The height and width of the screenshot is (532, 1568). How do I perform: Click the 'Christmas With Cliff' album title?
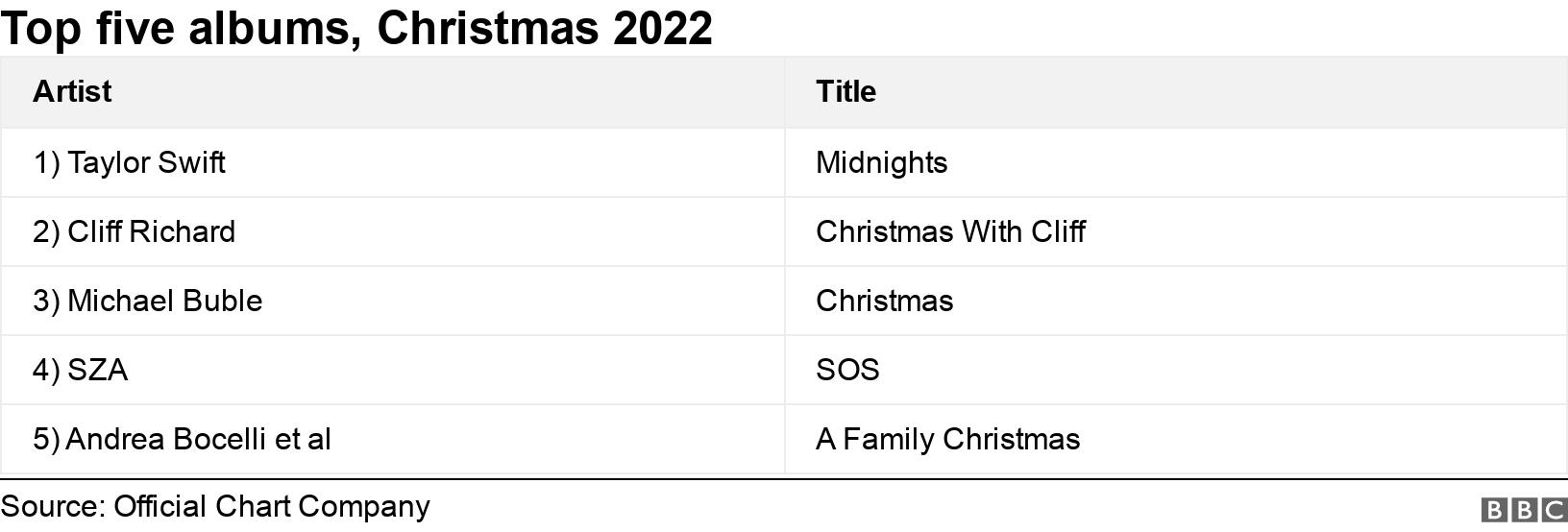click(x=950, y=231)
